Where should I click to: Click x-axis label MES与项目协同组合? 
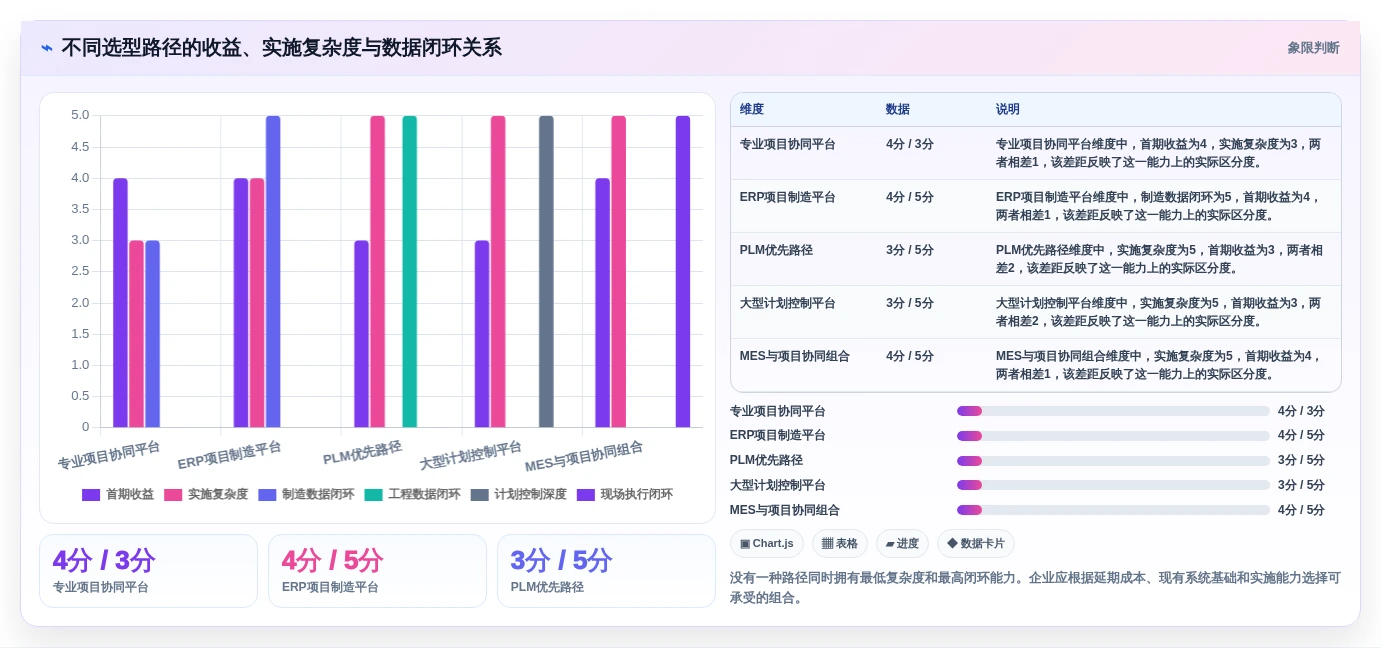[584, 457]
